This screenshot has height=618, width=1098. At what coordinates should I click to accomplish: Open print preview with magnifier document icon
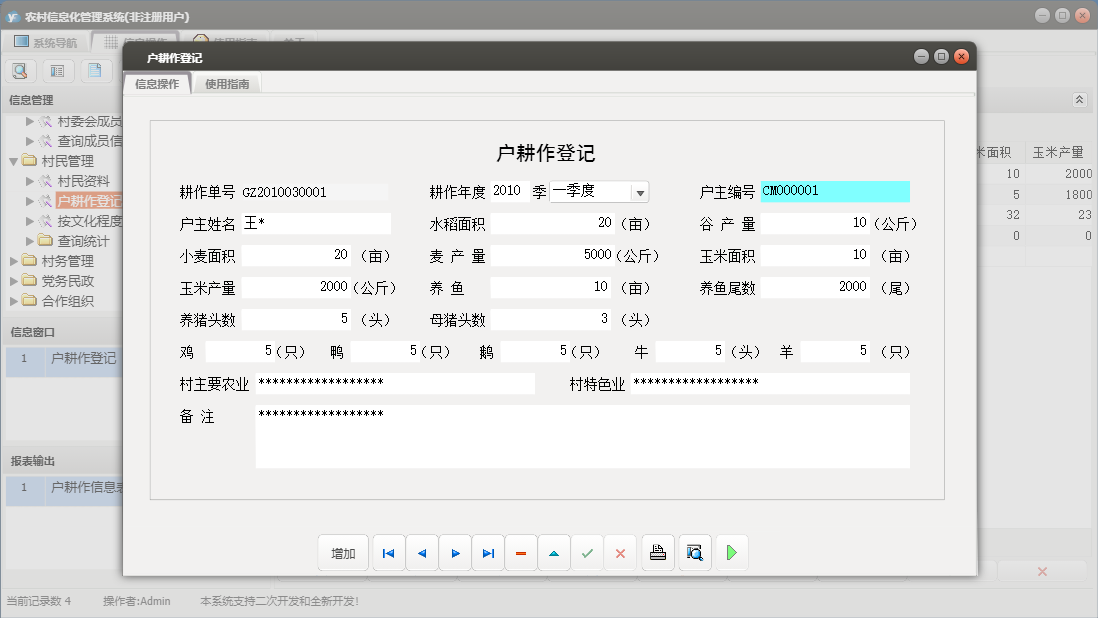tap(694, 552)
